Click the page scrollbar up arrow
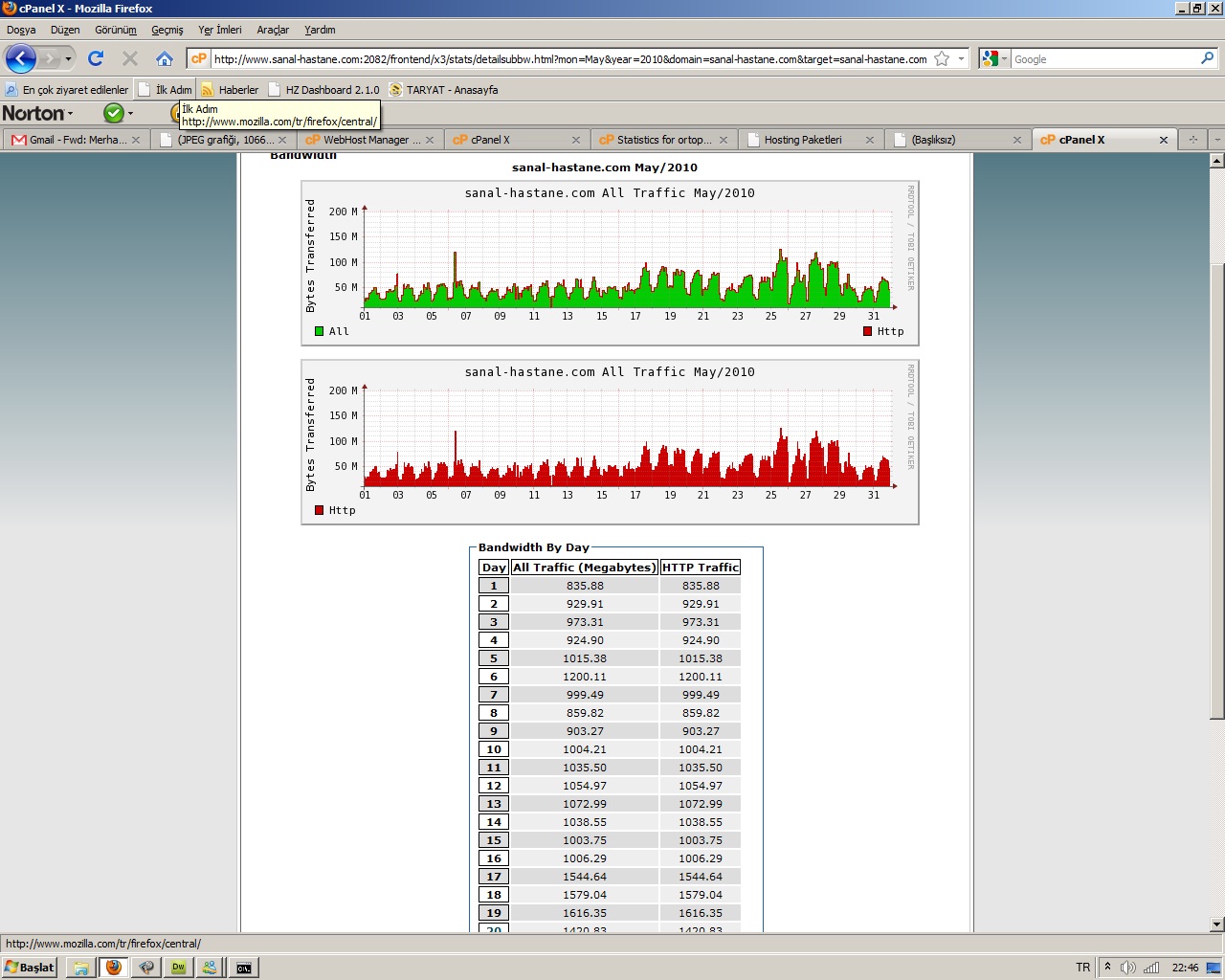 (x=1216, y=161)
